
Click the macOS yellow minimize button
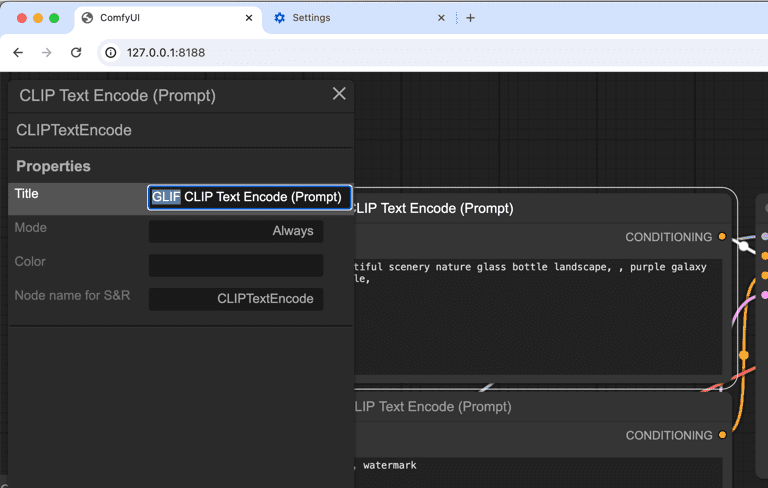pos(38,18)
